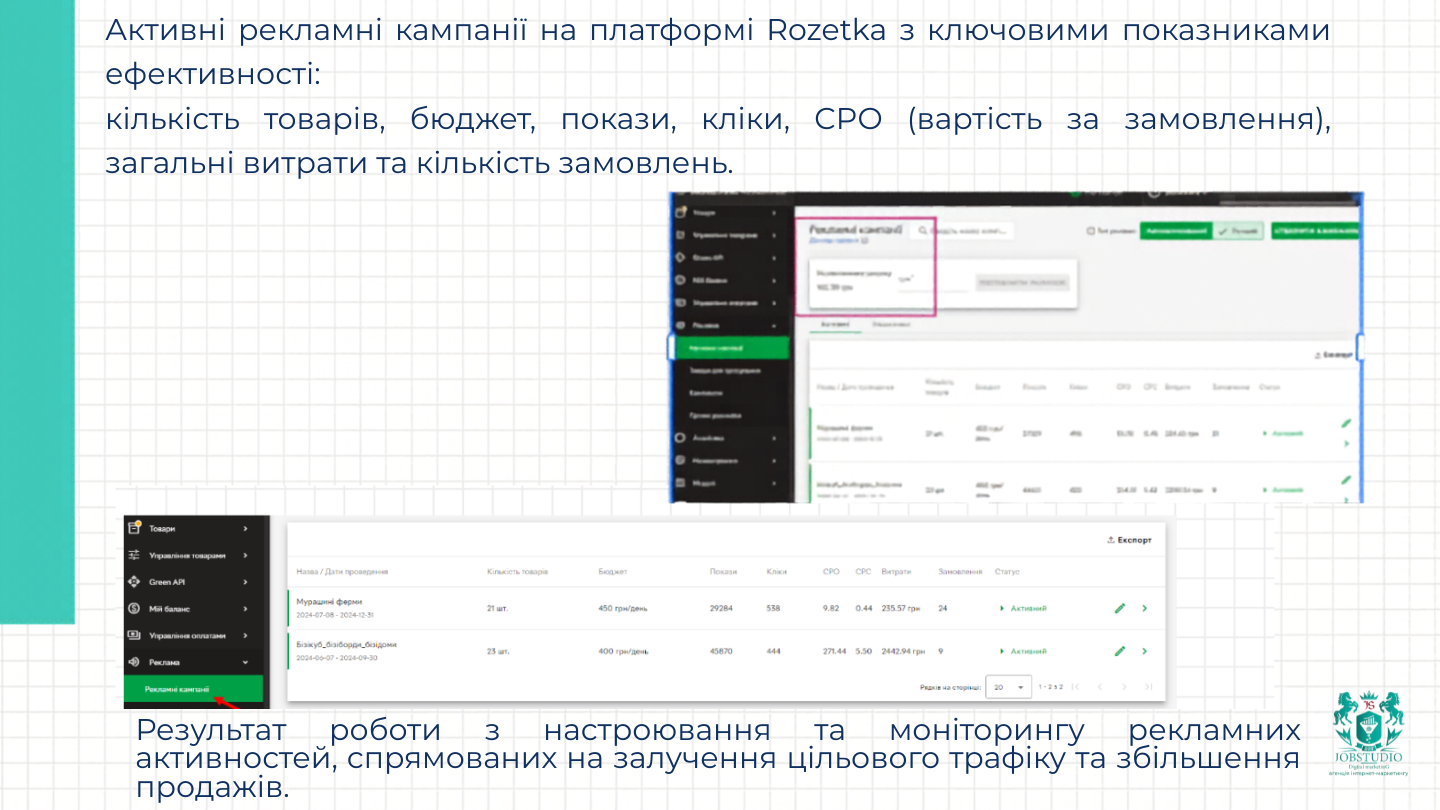Open the rows-per-page dropdown showing 20
This screenshot has width=1440, height=810.
pos(1008,687)
